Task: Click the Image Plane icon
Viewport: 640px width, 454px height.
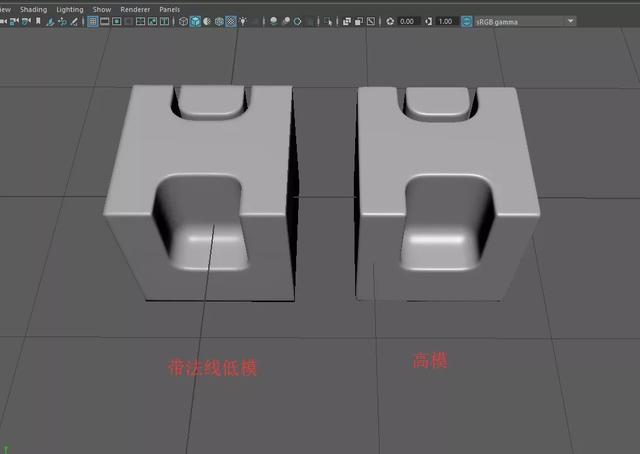Action: [x=50, y=21]
